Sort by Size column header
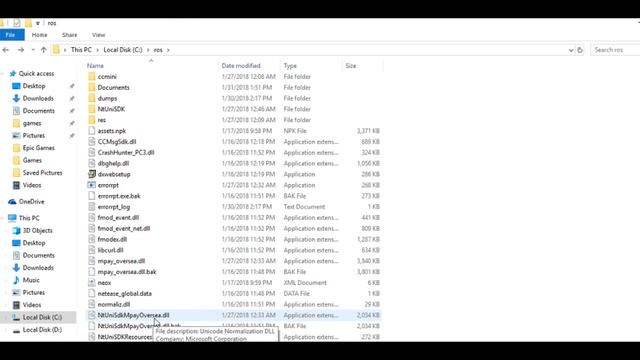 (x=351, y=66)
